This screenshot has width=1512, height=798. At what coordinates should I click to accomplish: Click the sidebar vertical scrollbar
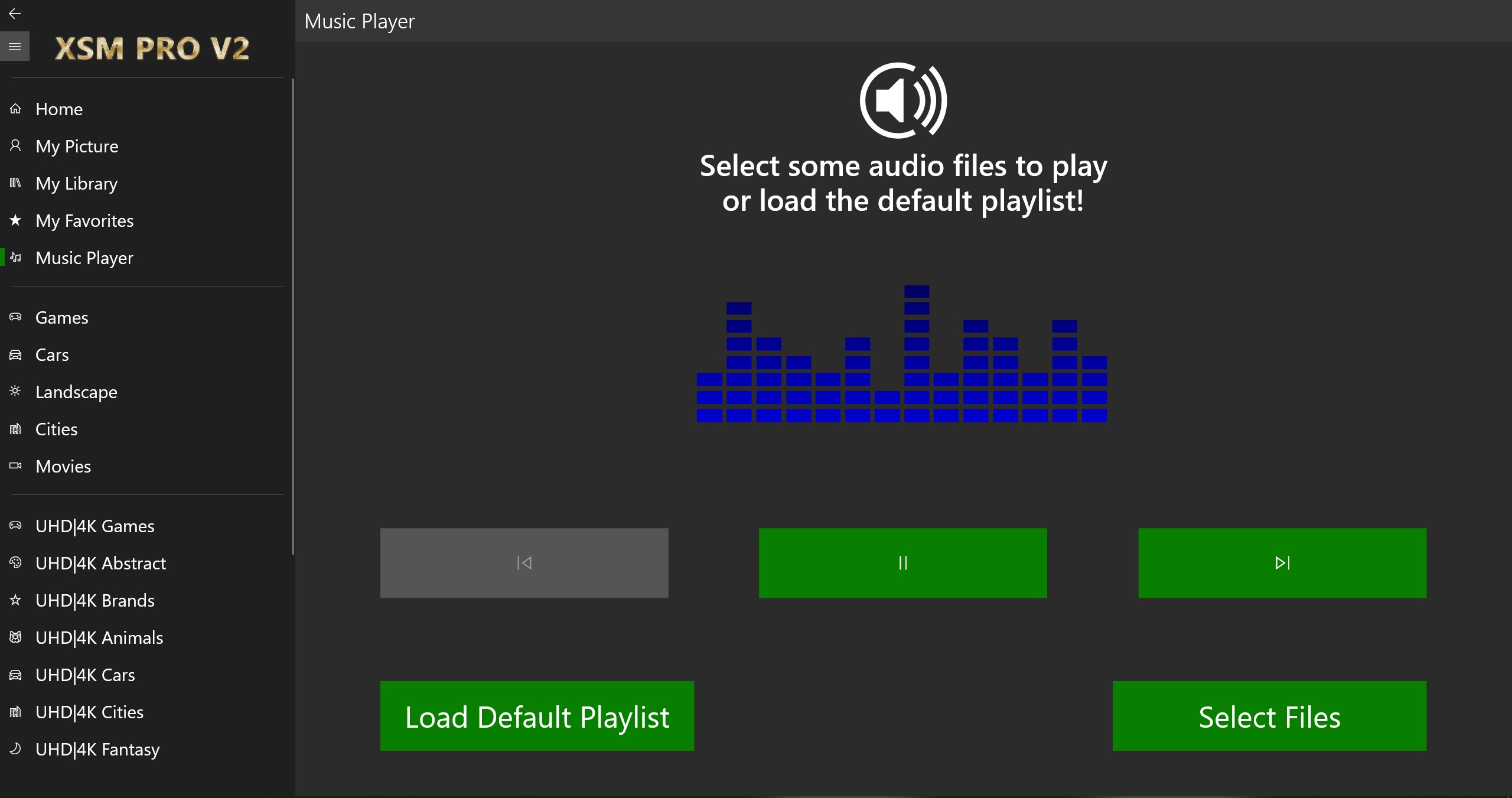pyautogui.click(x=292, y=317)
